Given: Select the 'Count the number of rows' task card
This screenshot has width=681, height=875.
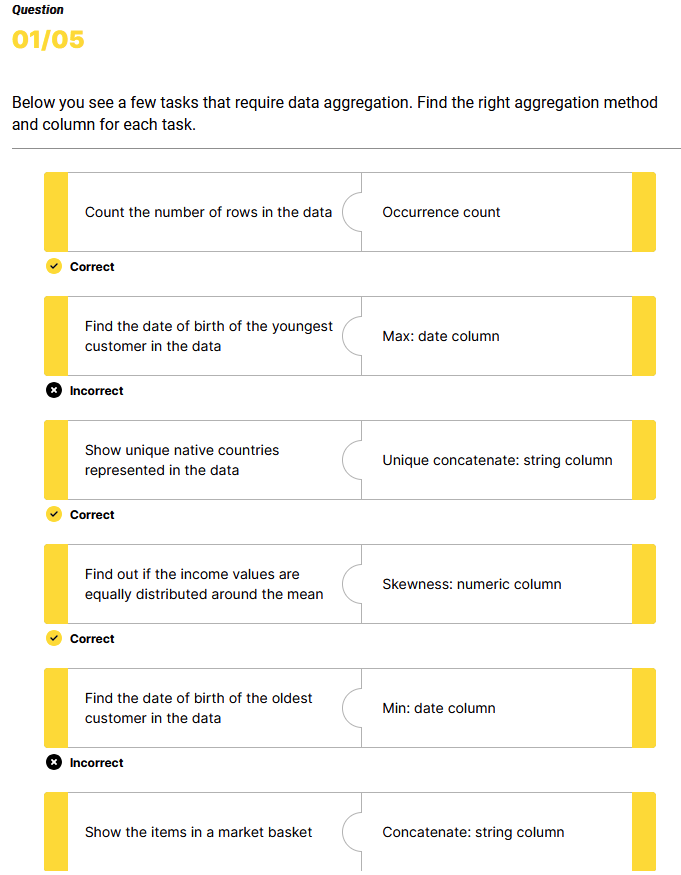Looking at the screenshot, I should coord(208,212).
